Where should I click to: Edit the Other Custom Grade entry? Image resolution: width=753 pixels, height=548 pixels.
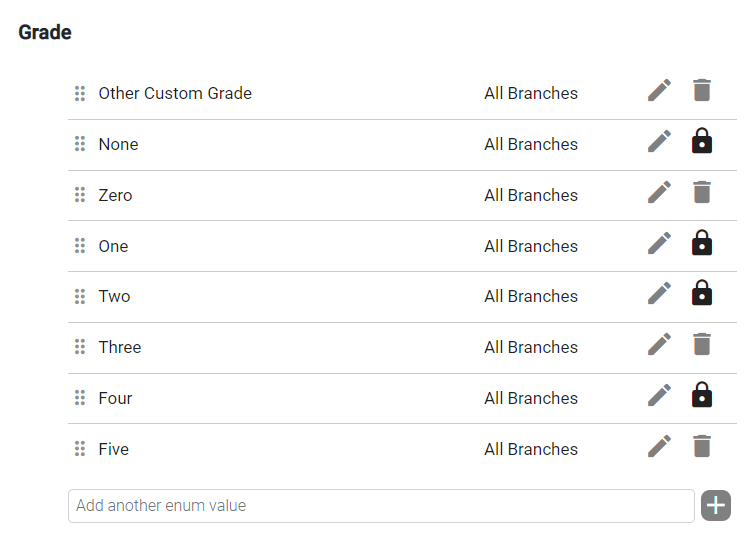pos(659,91)
